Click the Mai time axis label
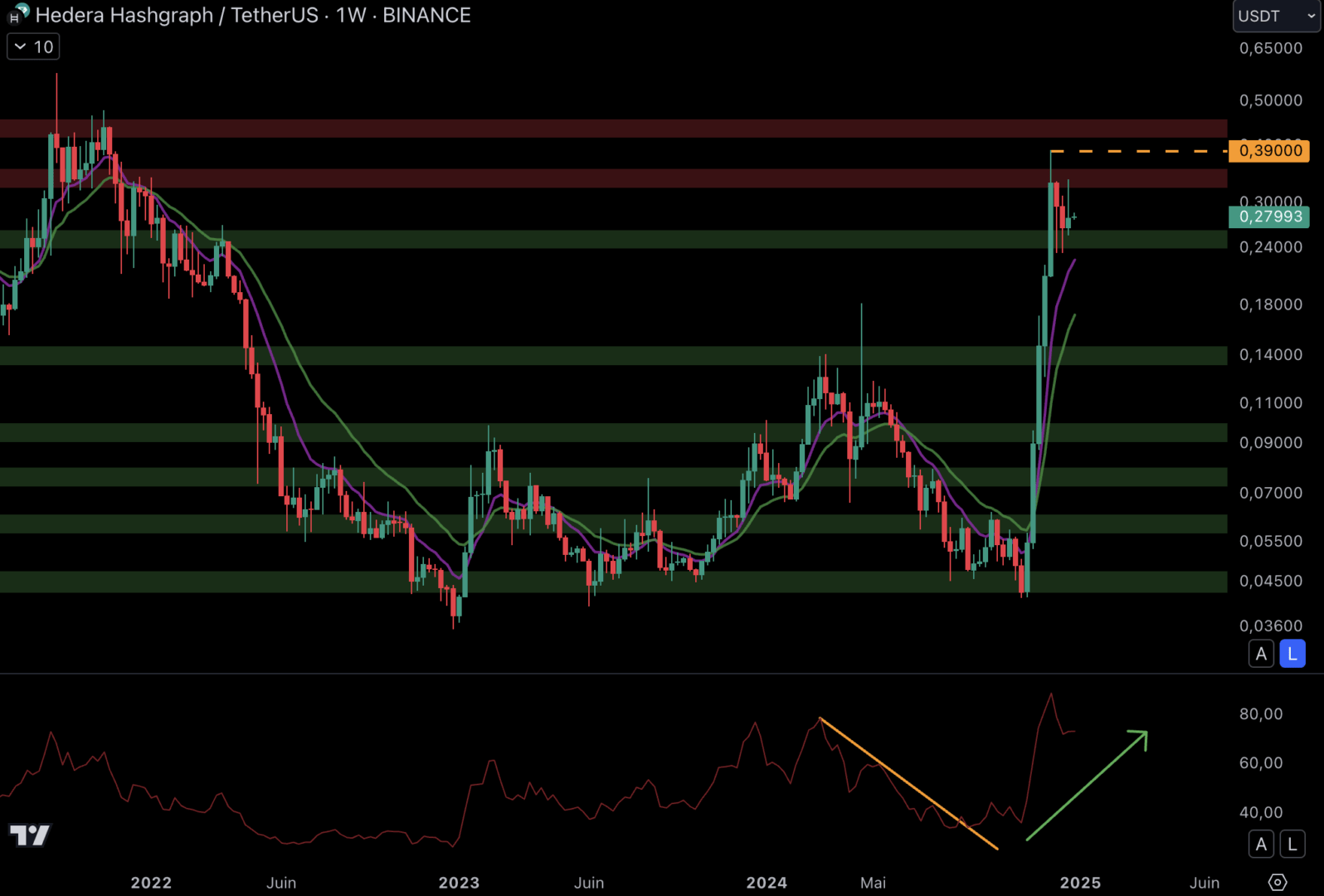Image resolution: width=1324 pixels, height=896 pixels. [873, 883]
